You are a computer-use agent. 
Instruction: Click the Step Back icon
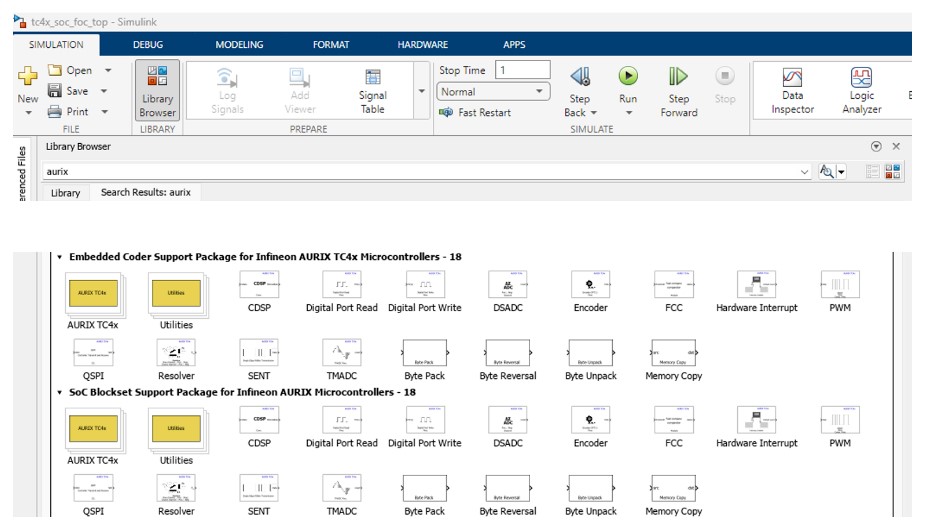[x=580, y=76]
